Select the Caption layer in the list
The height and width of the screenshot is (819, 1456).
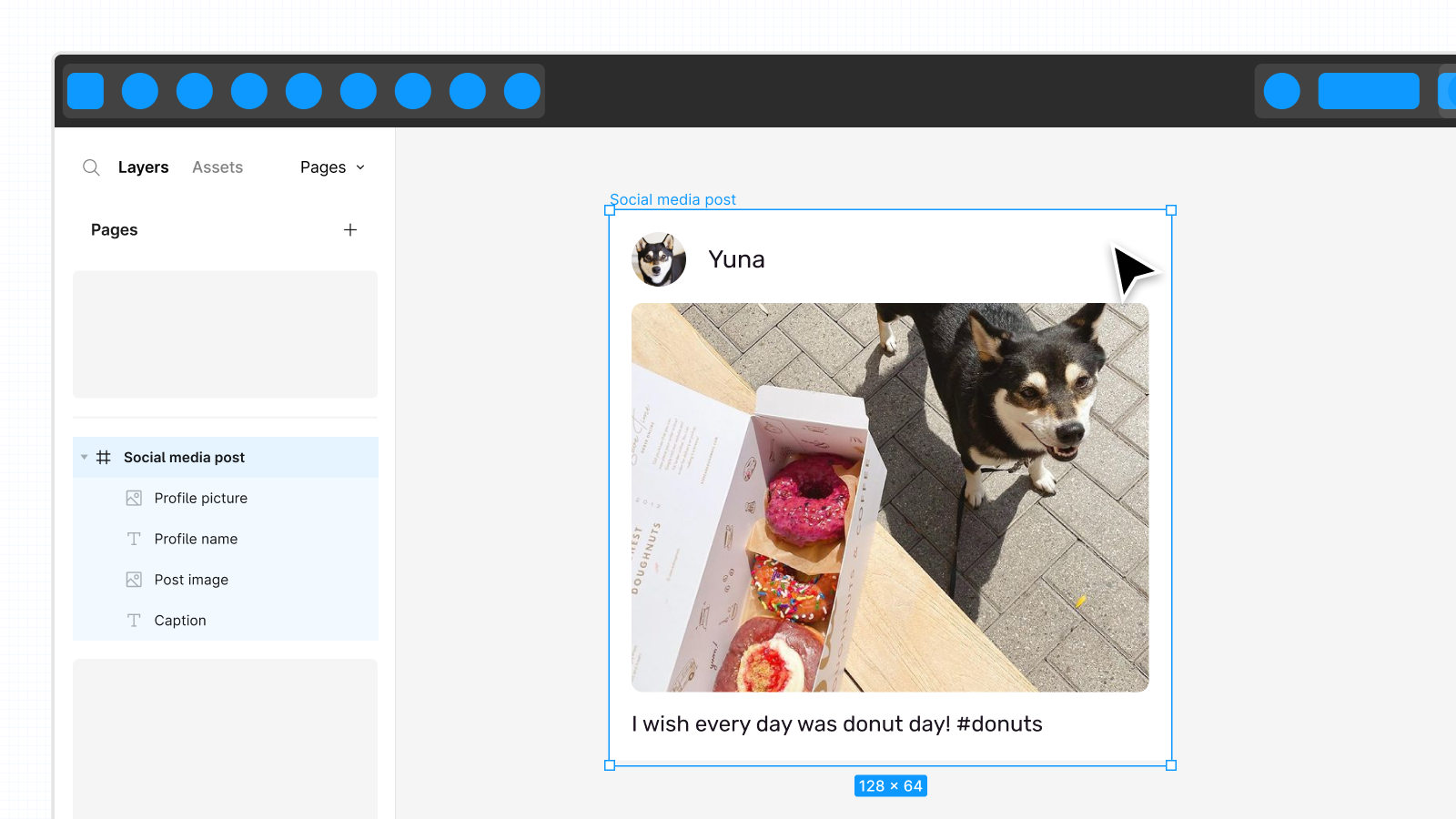(180, 621)
